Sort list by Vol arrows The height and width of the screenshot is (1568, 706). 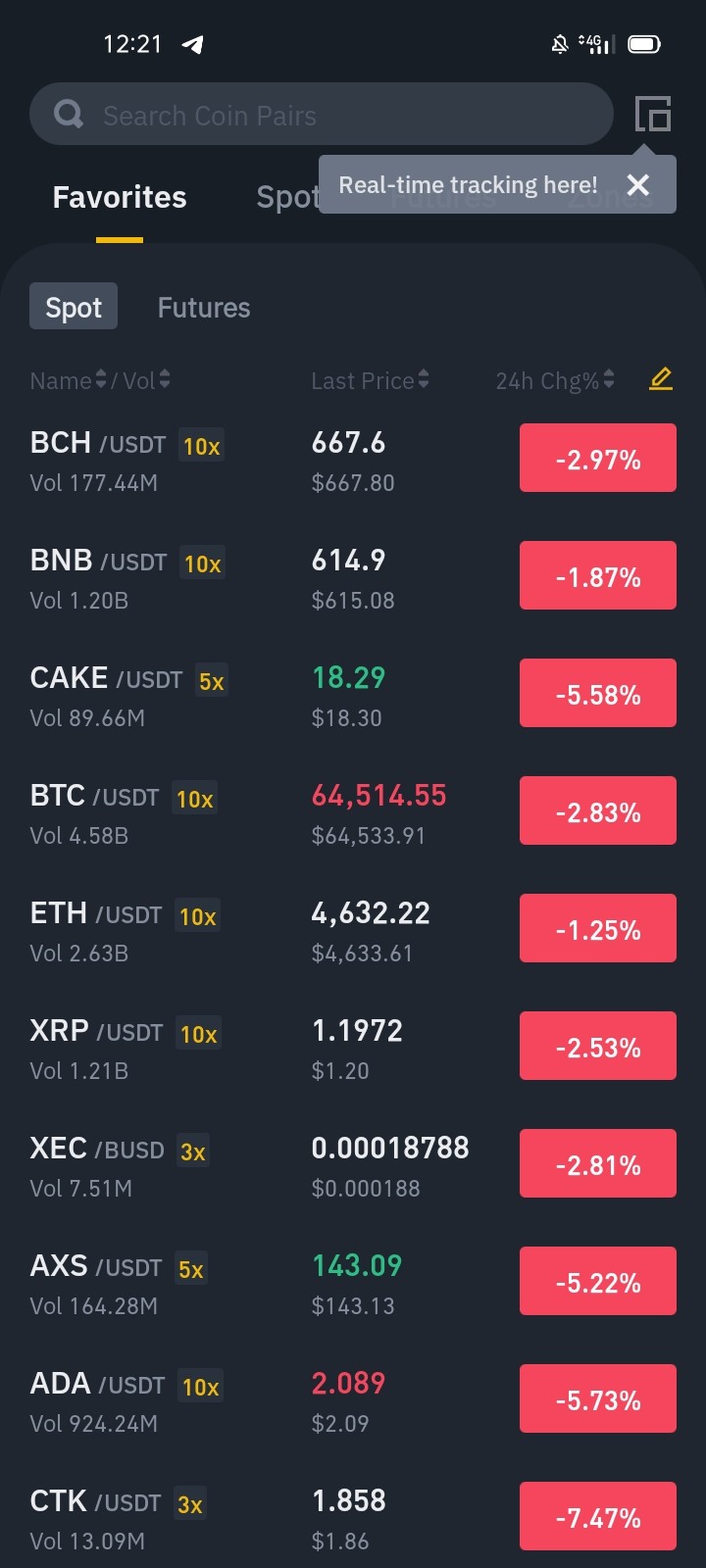point(165,380)
